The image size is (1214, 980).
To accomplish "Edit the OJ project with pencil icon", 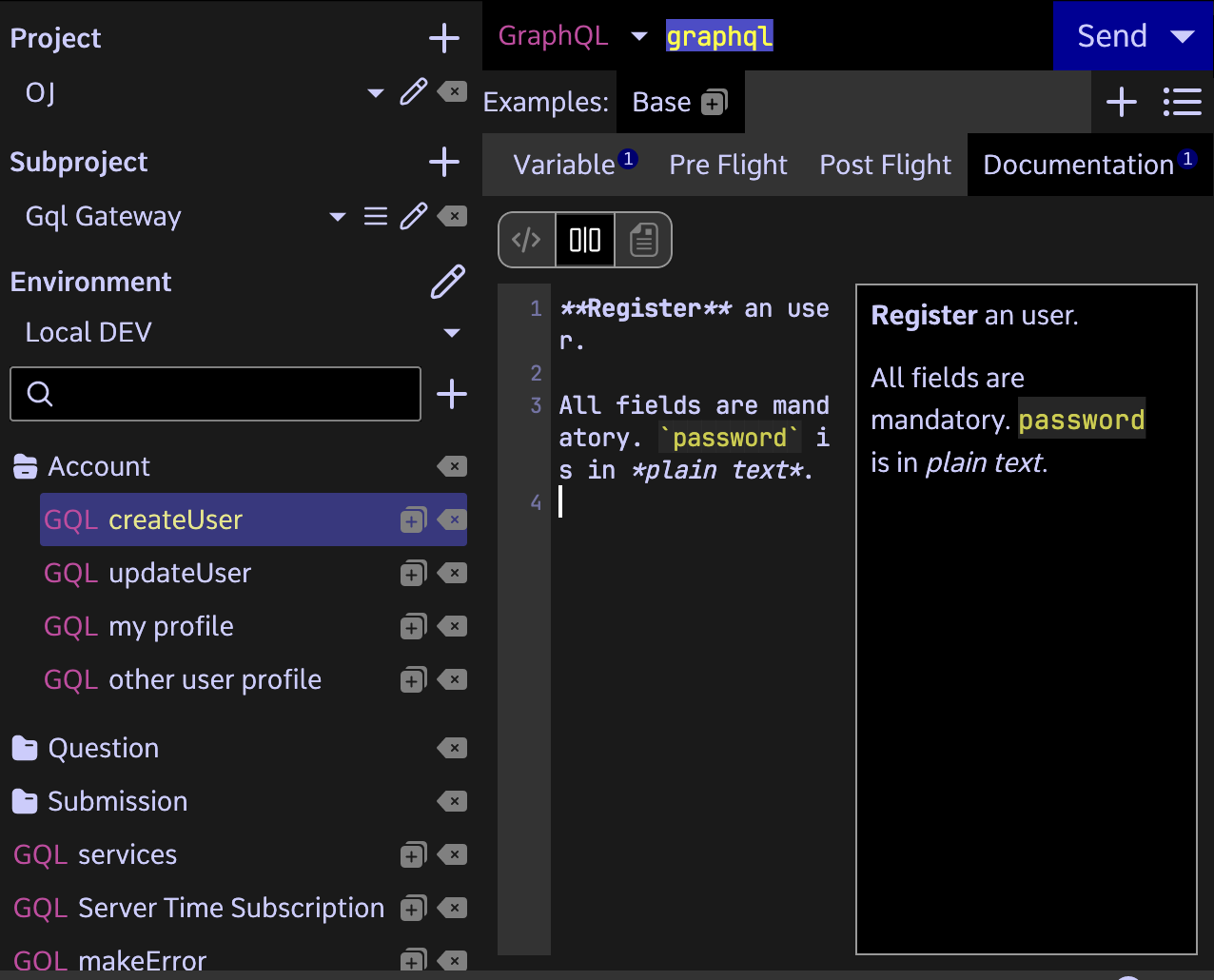I will (413, 92).
